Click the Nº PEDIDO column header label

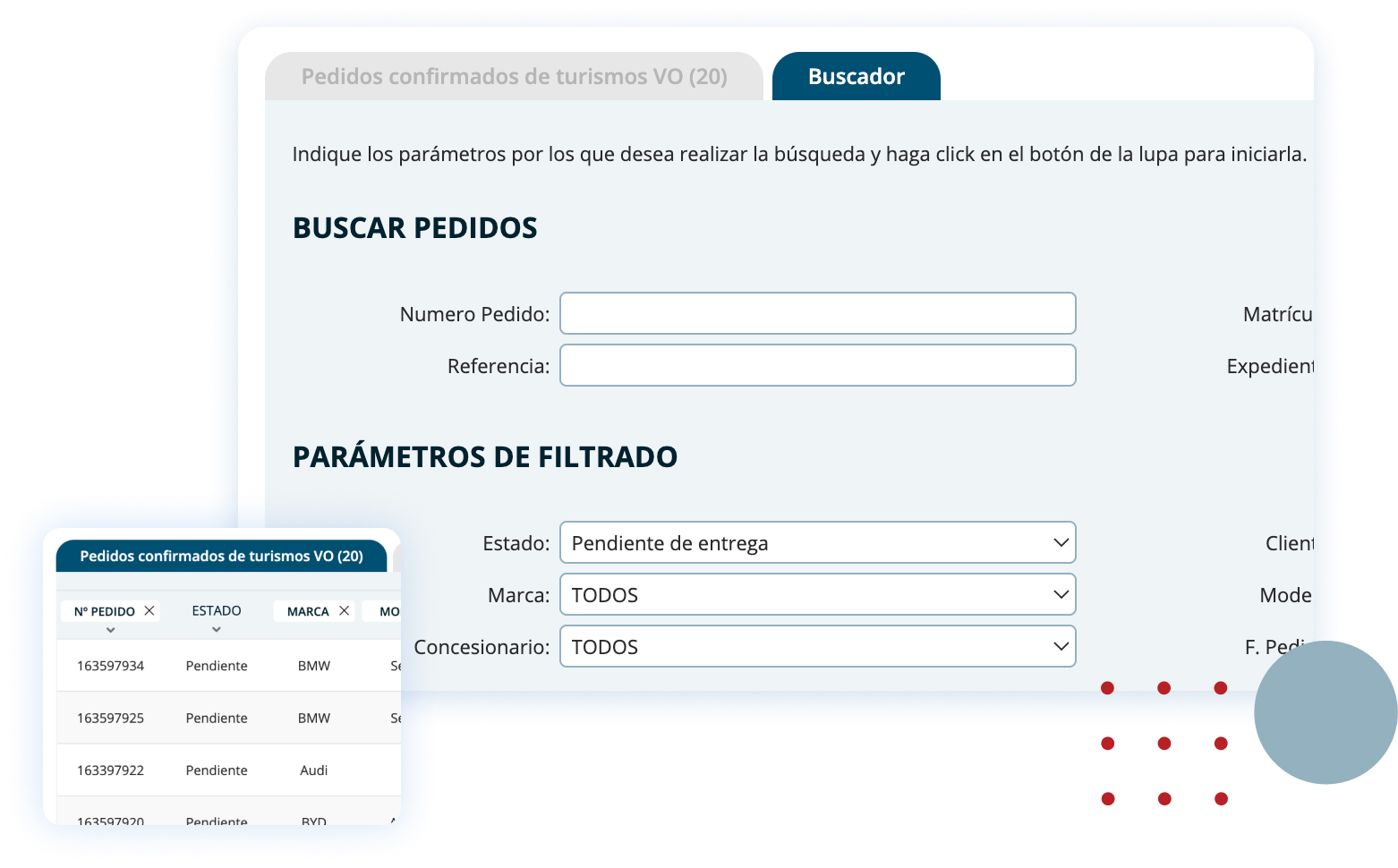(x=105, y=612)
